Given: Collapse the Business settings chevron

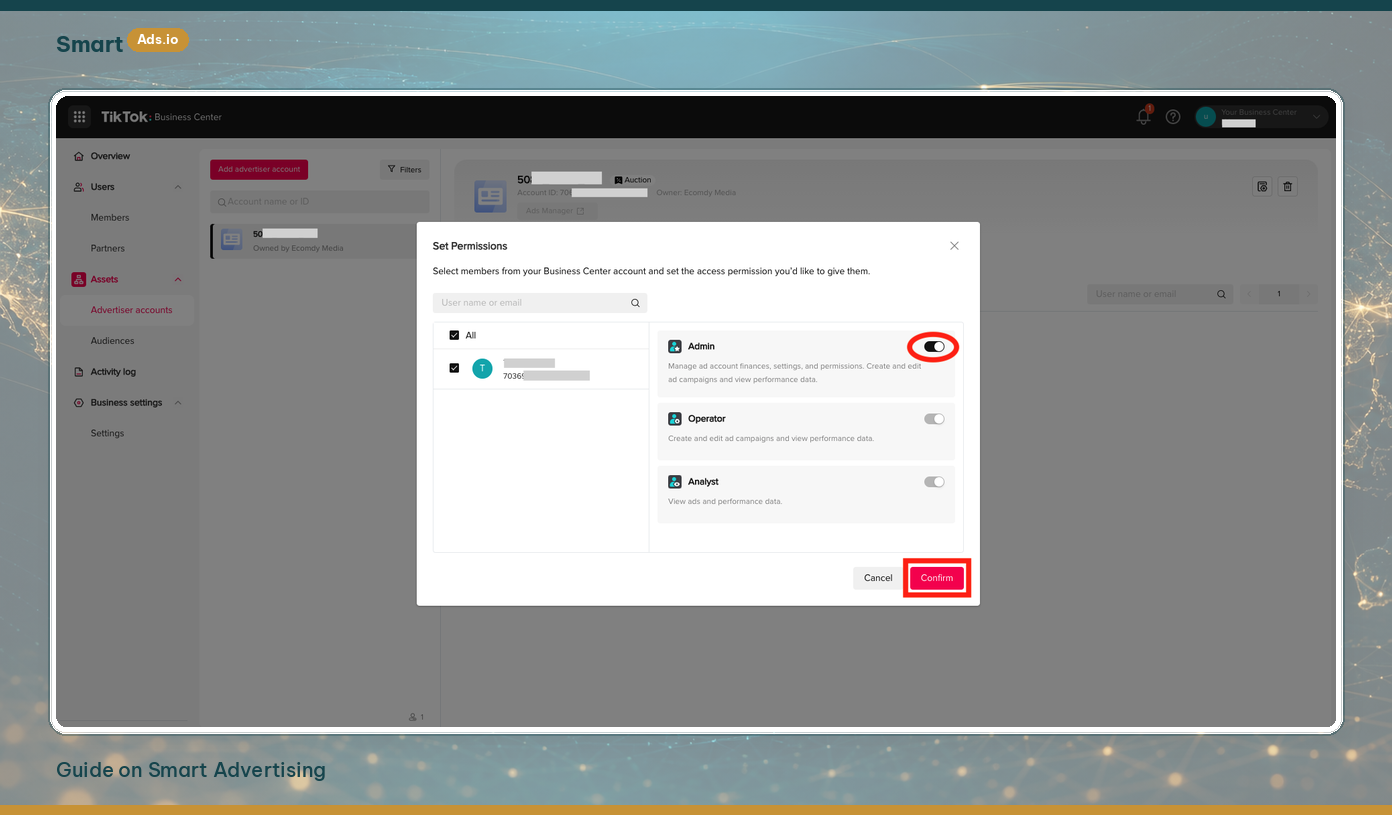Looking at the screenshot, I should pos(178,403).
